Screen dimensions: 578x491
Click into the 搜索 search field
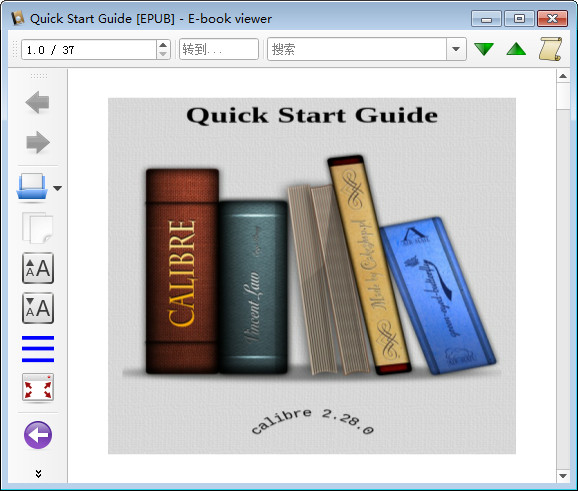(x=357, y=49)
